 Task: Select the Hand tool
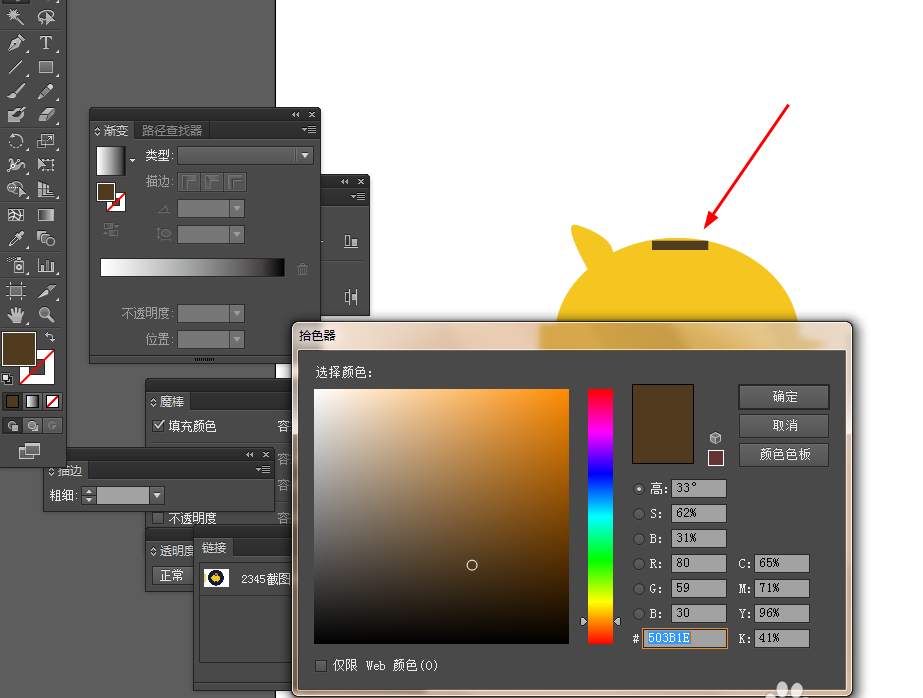(16, 315)
